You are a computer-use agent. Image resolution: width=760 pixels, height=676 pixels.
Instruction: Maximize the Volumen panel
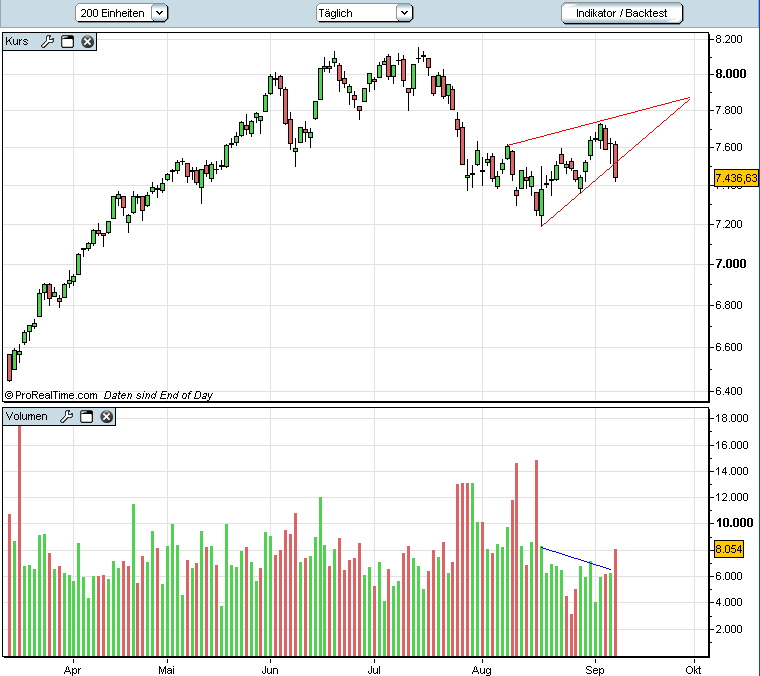click(x=86, y=416)
